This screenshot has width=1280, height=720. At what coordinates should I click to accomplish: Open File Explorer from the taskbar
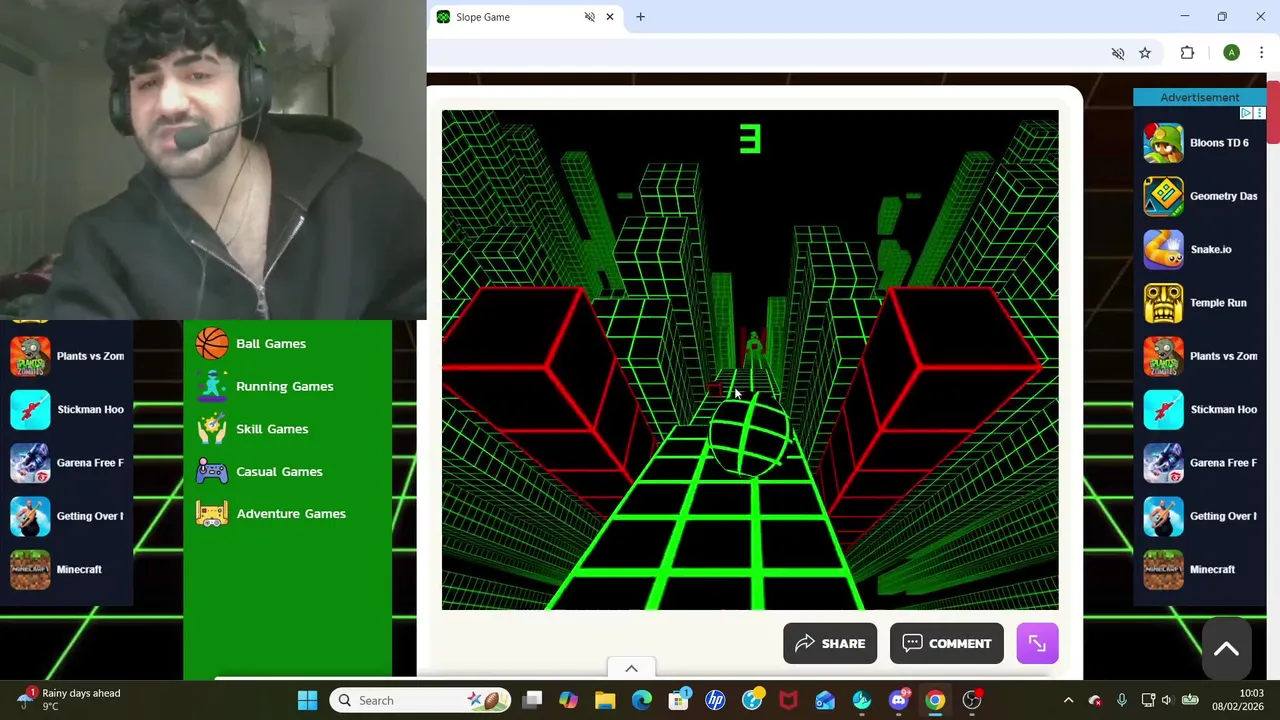coord(605,700)
